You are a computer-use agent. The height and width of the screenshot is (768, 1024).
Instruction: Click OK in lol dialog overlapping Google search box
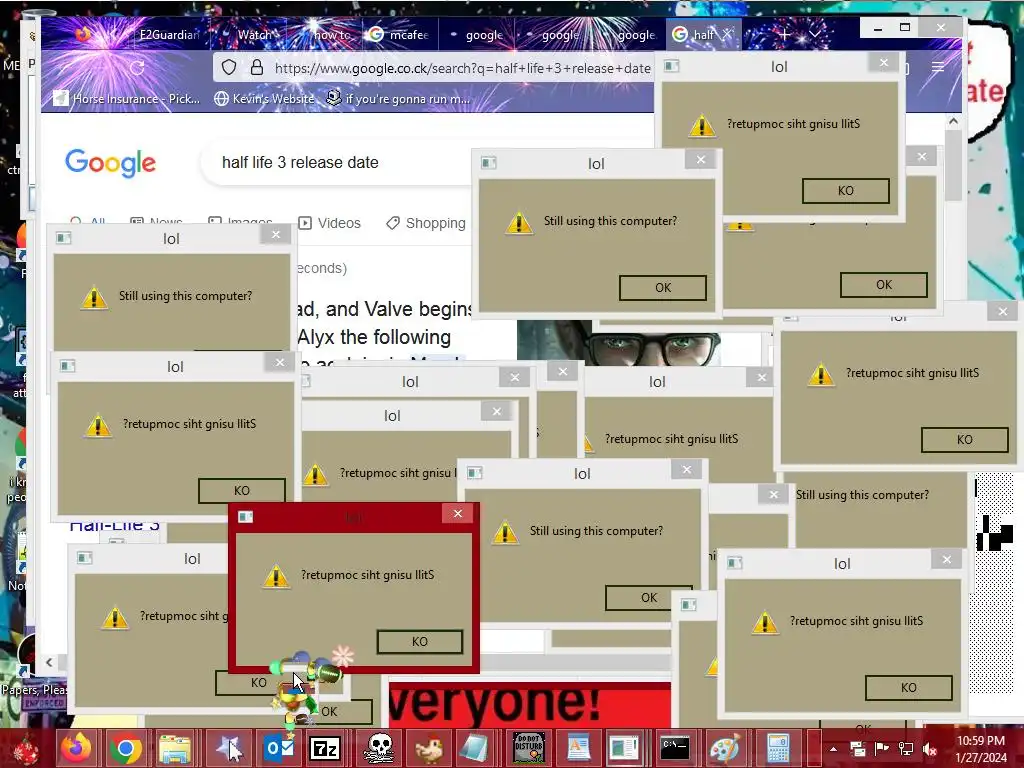point(662,288)
